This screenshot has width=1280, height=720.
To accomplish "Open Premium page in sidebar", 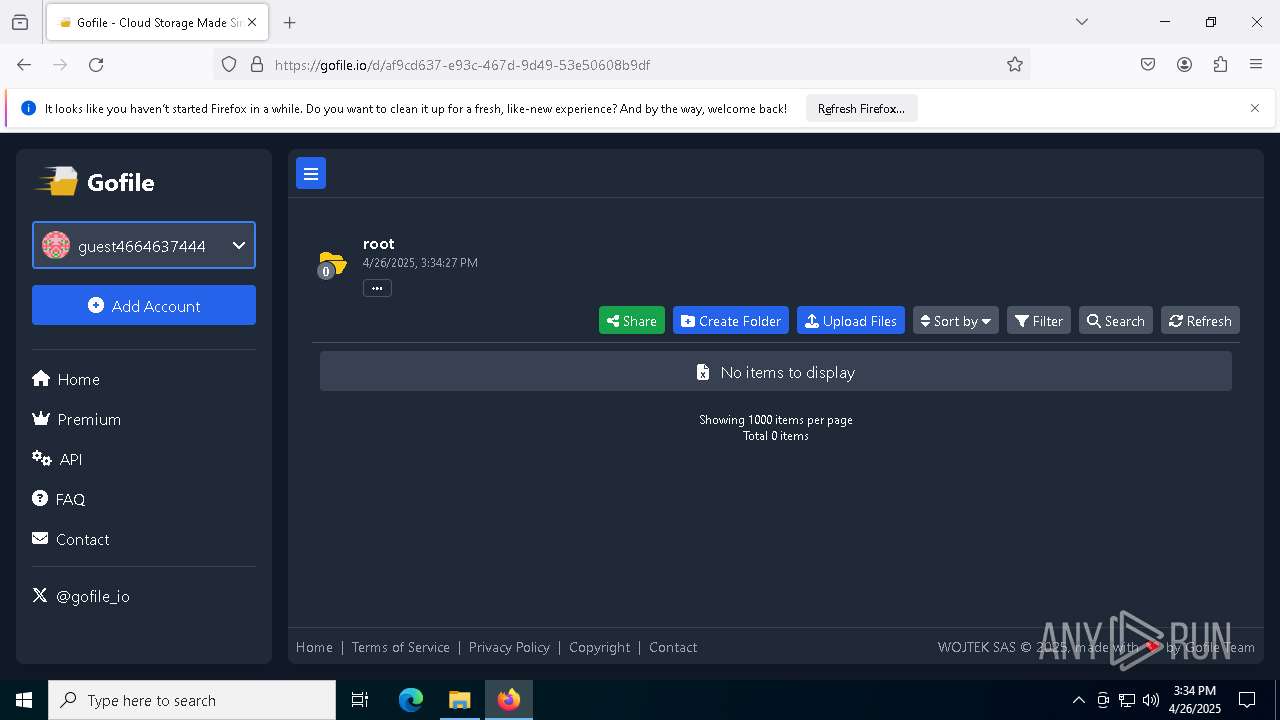I will pyautogui.click(x=76, y=419).
